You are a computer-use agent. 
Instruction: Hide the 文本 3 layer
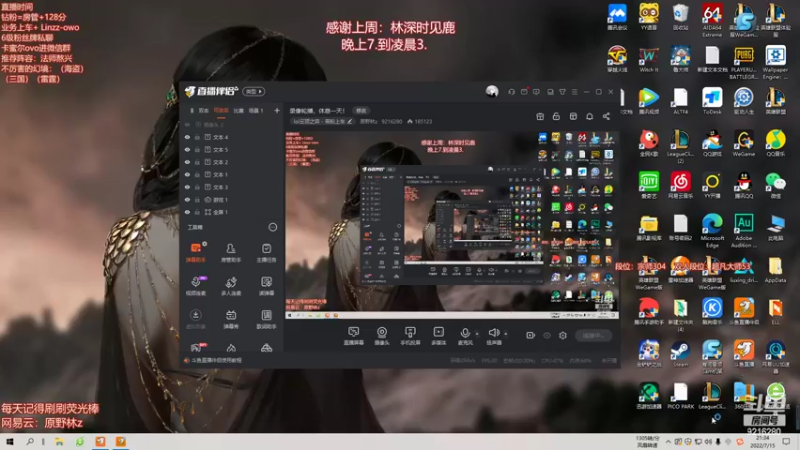187,187
